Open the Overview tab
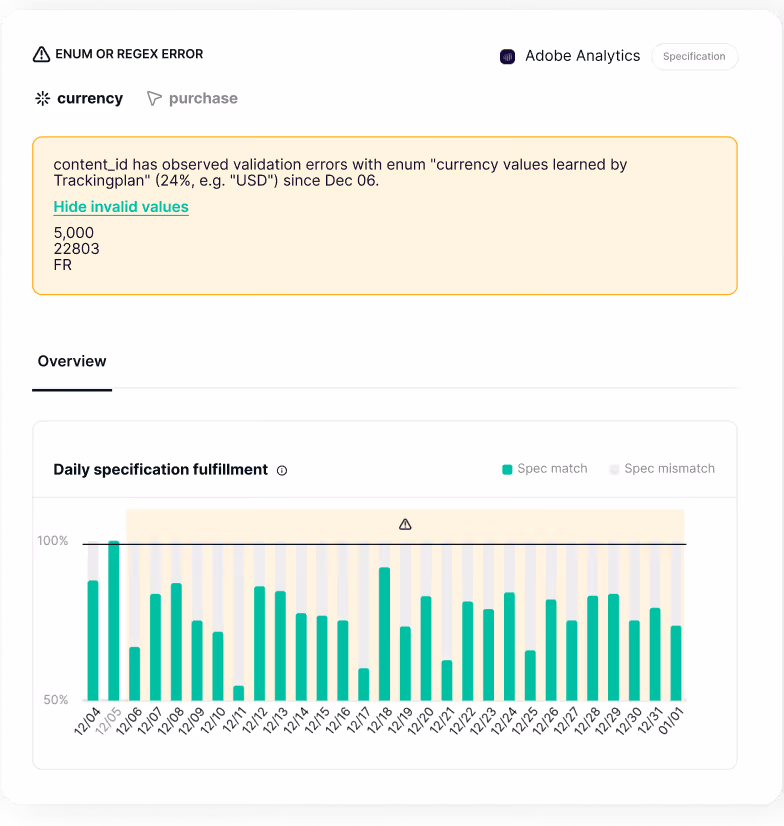The height and width of the screenshot is (826, 784). tap(72, 361)
